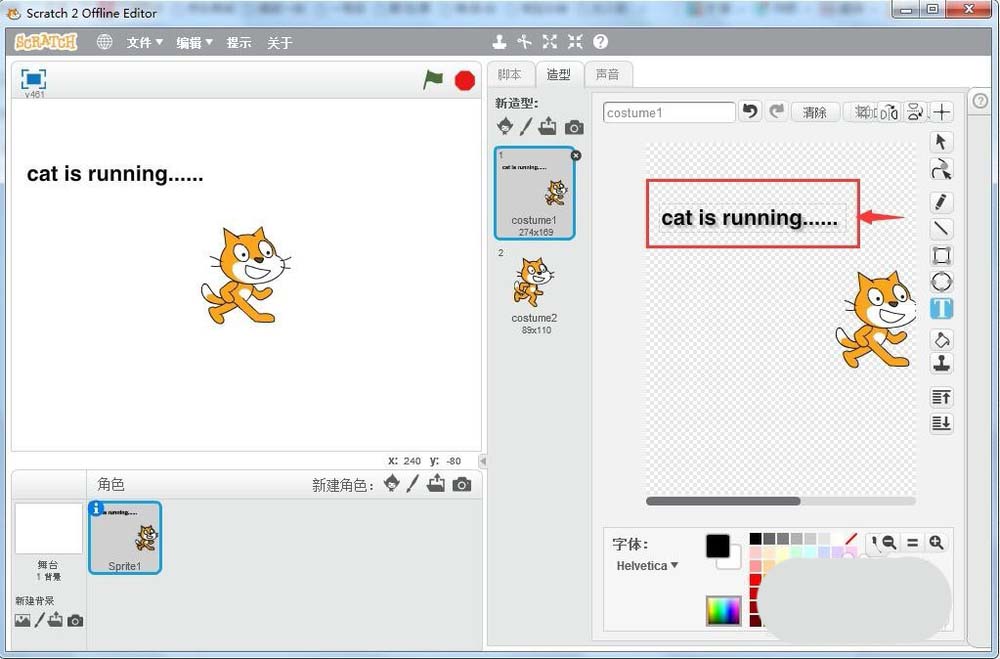Pick the bright red color swatch
1000x659 pixels.
tap(756, 579)
